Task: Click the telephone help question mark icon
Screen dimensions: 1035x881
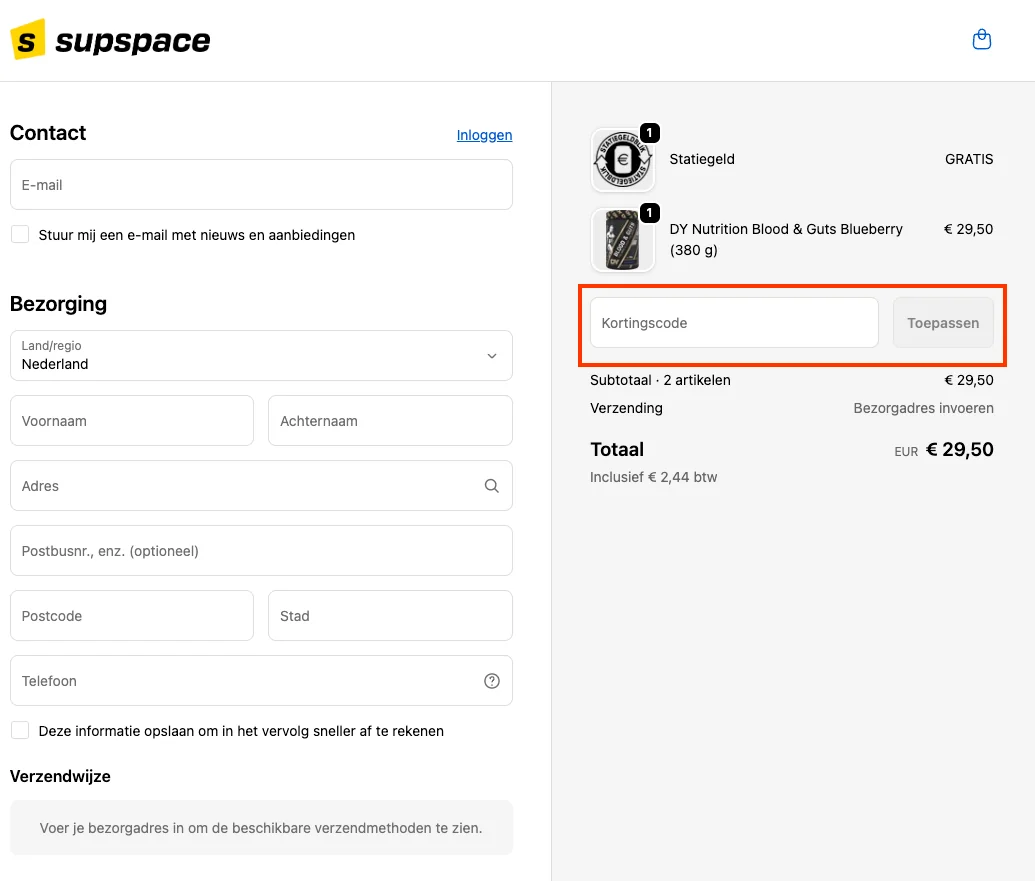Action: 491,680
